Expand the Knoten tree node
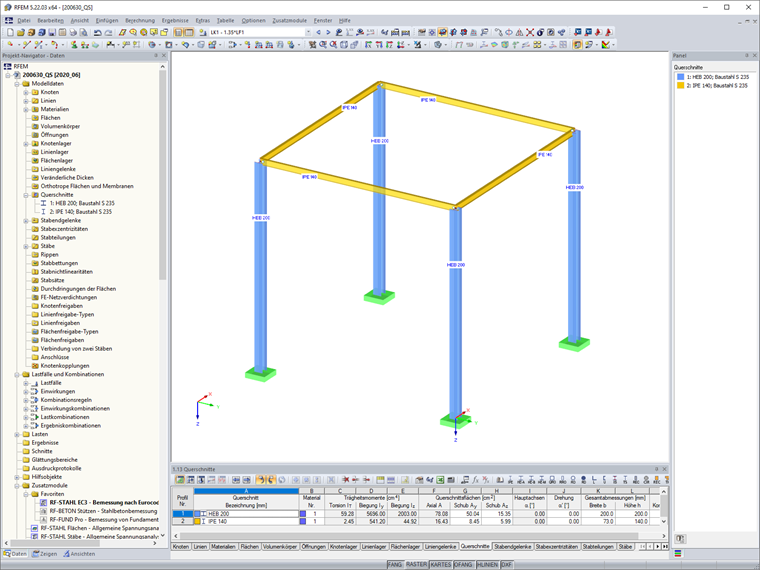 [26, 92]
